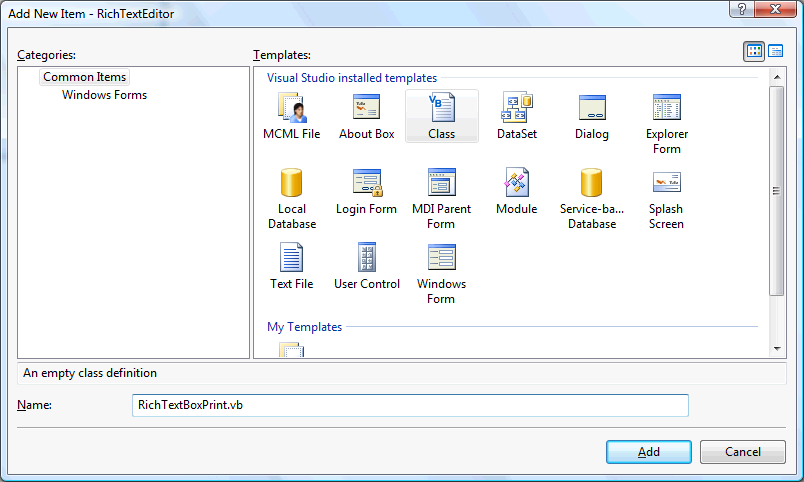Choose the Local Database template
The width and height of the screenshot is (804, 482).
coord(291,199)
